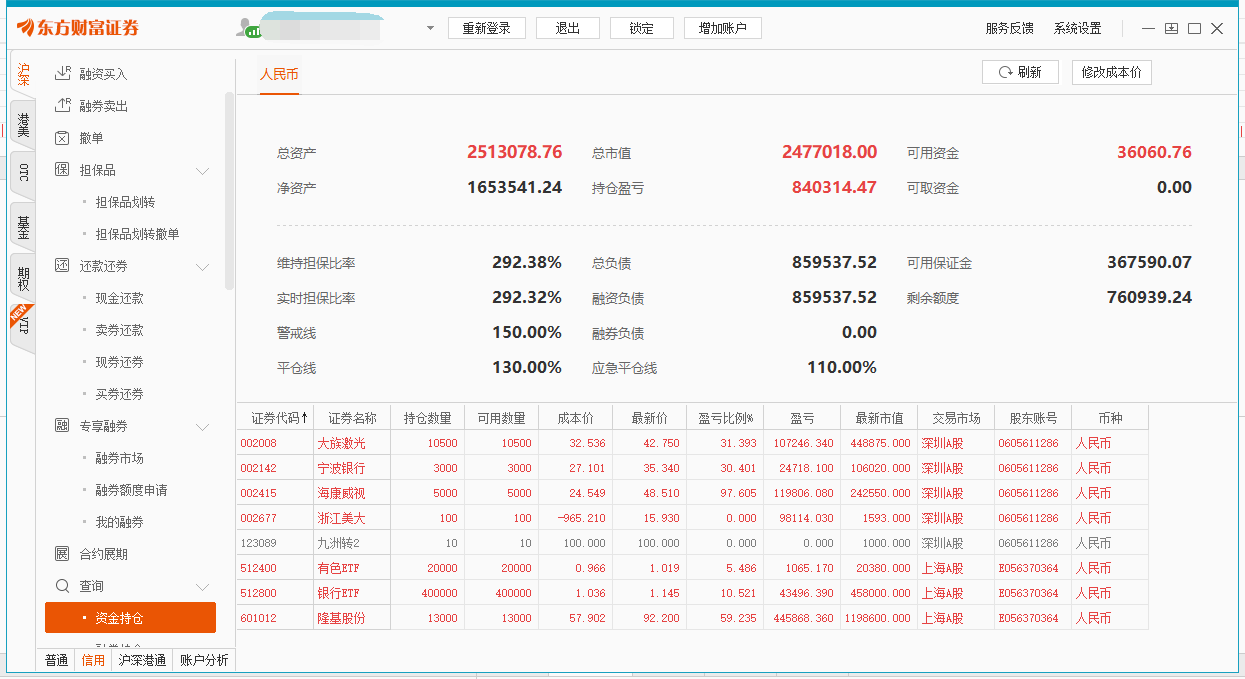Click the 退出 button
The height and width of the screenshot is (679, 1245).
567,28
